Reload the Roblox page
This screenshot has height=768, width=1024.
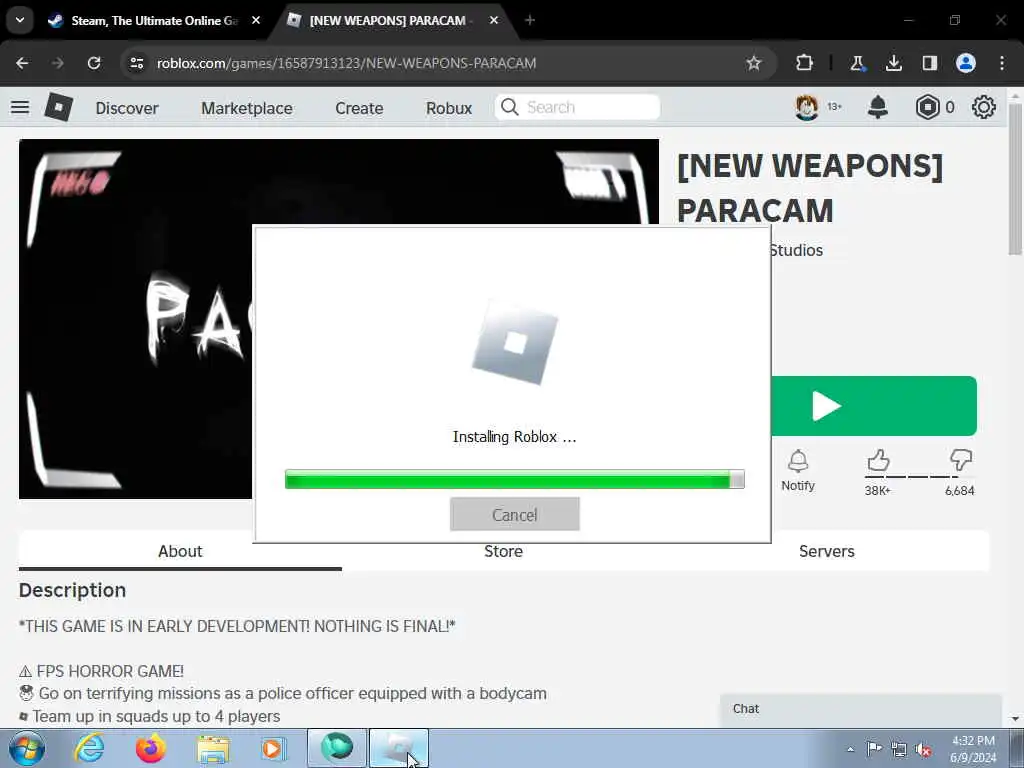[x=94, y=63]
